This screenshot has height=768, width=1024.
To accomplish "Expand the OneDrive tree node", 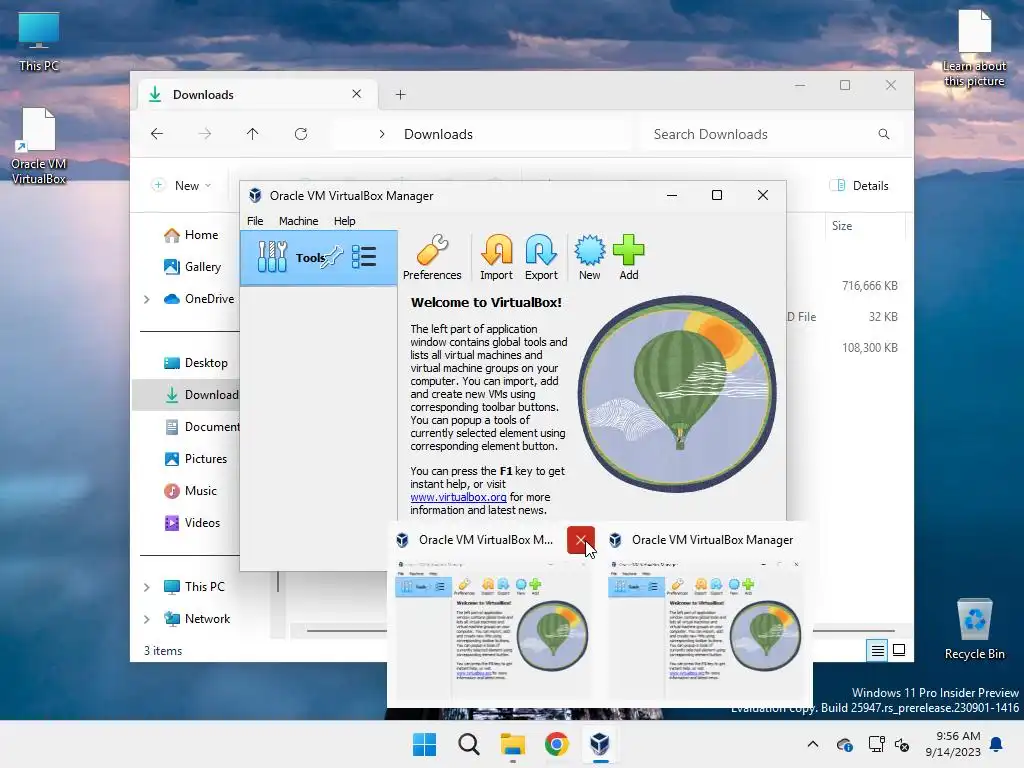I will click(x=146, y=299).
